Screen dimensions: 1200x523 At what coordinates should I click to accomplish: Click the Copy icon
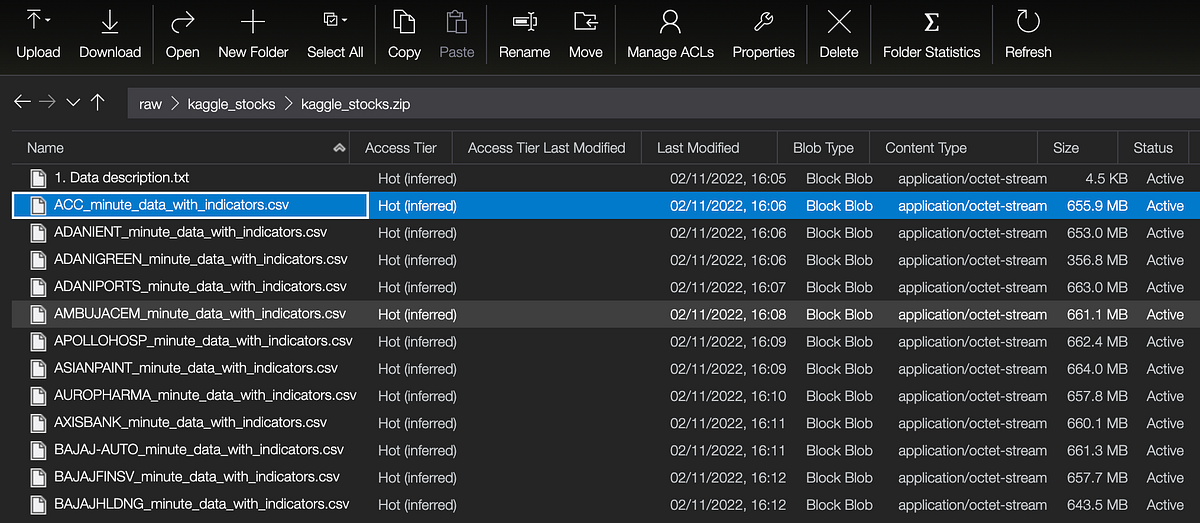(x=403, y=22)
